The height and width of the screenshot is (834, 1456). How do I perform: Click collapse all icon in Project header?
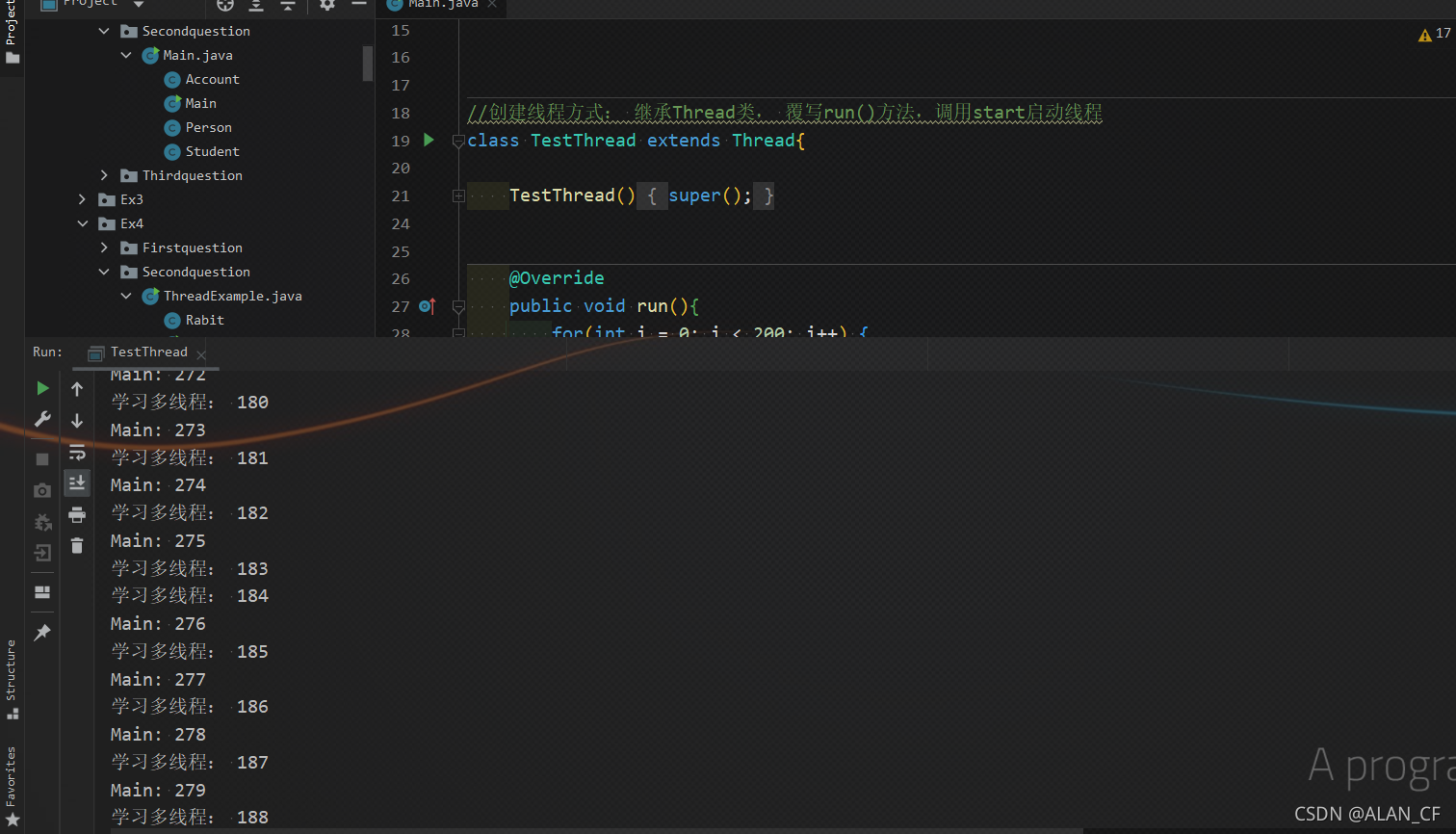pyautogui.click(x=287, y=5)
